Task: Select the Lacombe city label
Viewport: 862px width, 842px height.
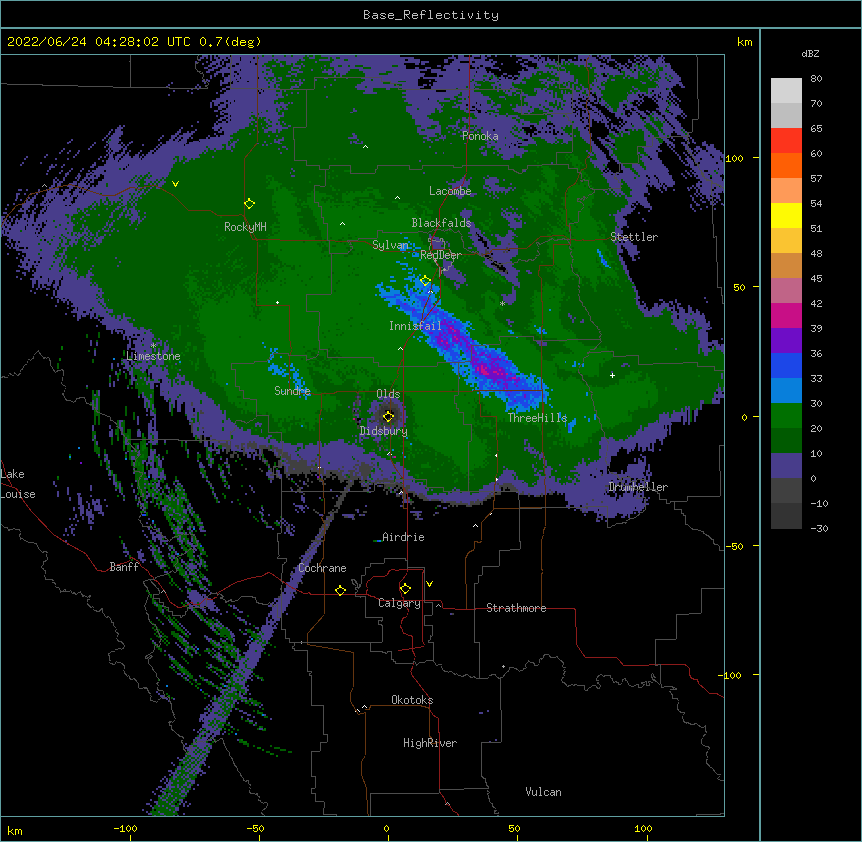Action: pos(450,191)
